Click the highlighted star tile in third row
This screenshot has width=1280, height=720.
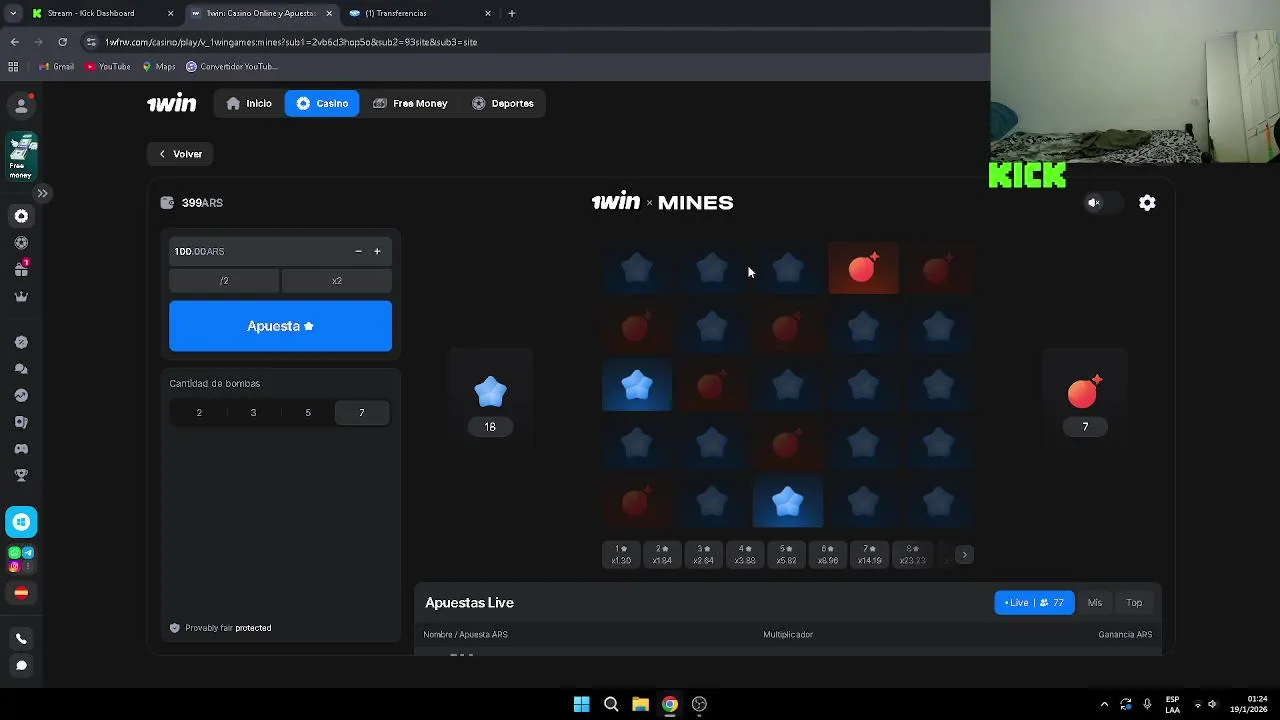(637, 385)
